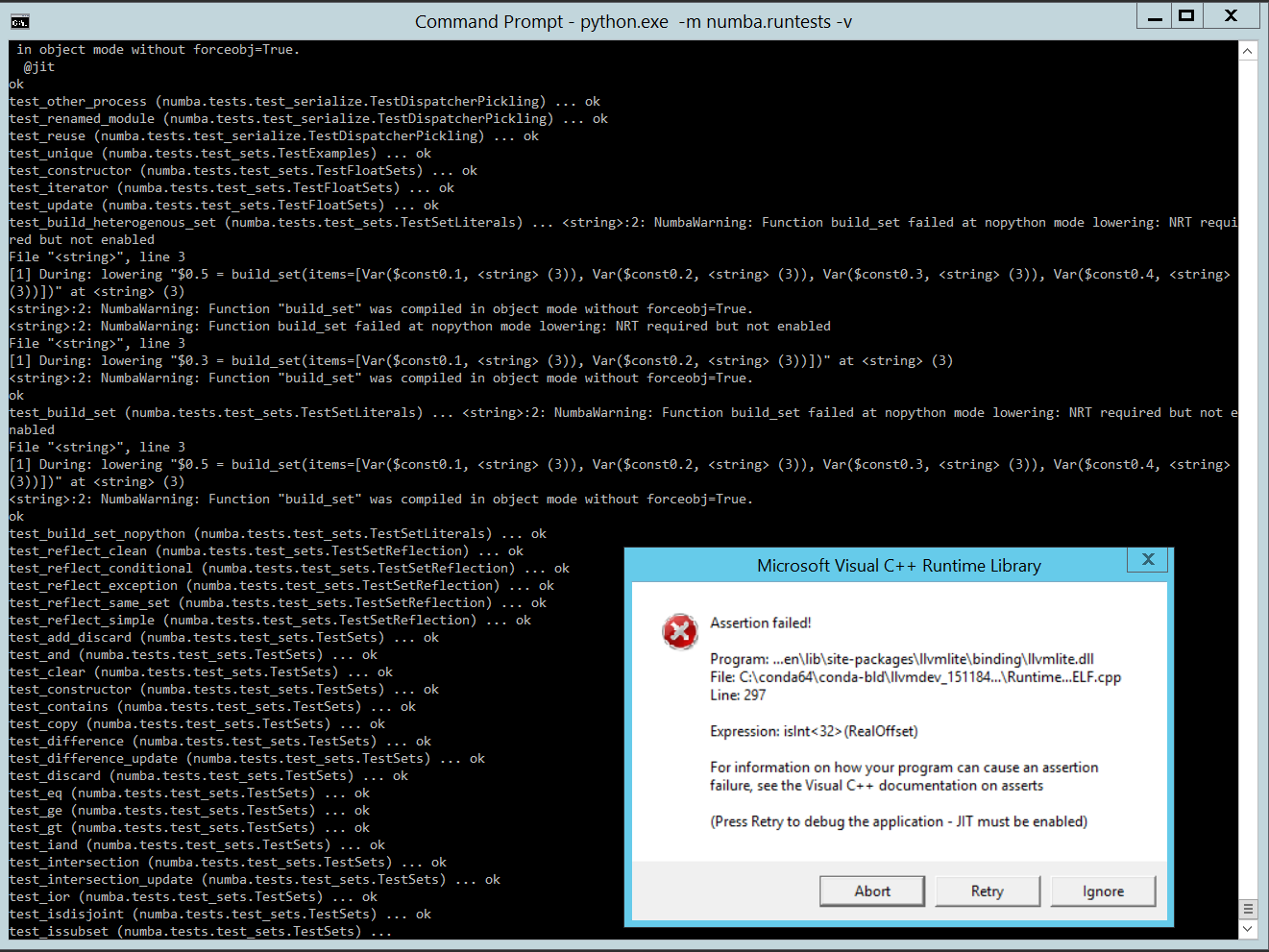The width and height of the screenshot is (1269, 952).
Task: Click the 'Assertion failed!' text
Action: point(761,622)
